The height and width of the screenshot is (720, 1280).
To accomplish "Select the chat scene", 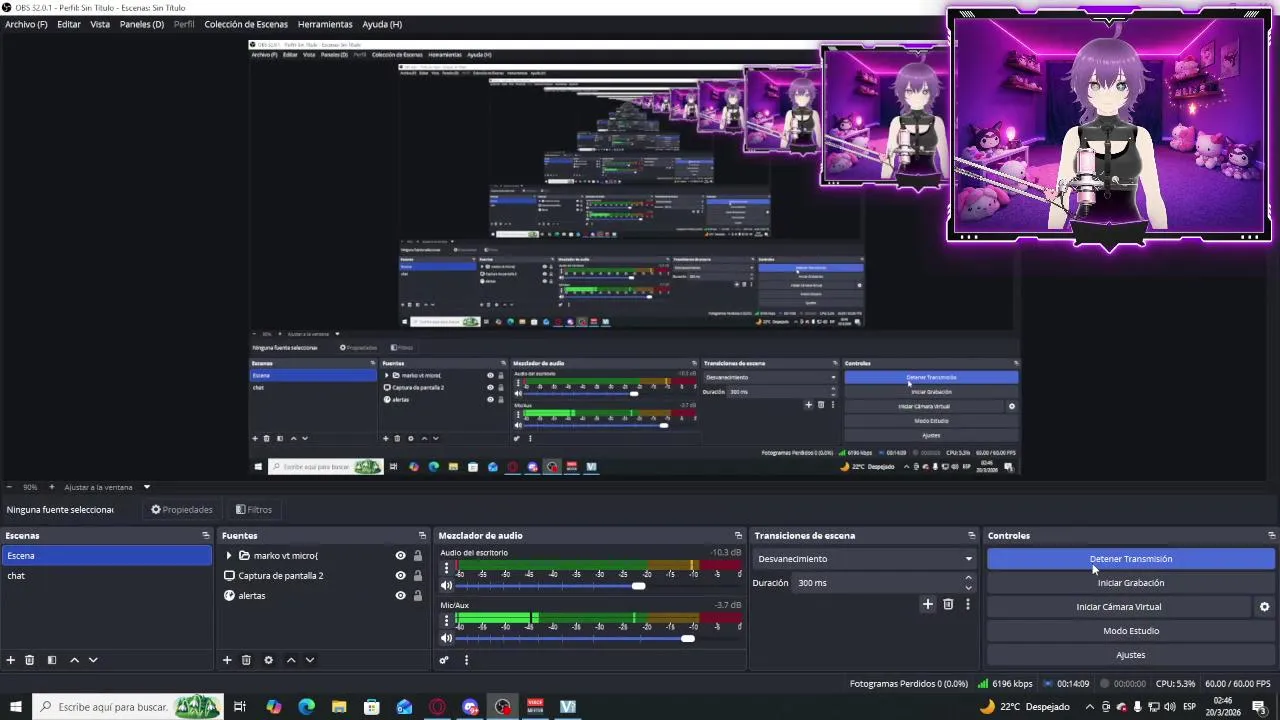I will (x=106, y=576).
